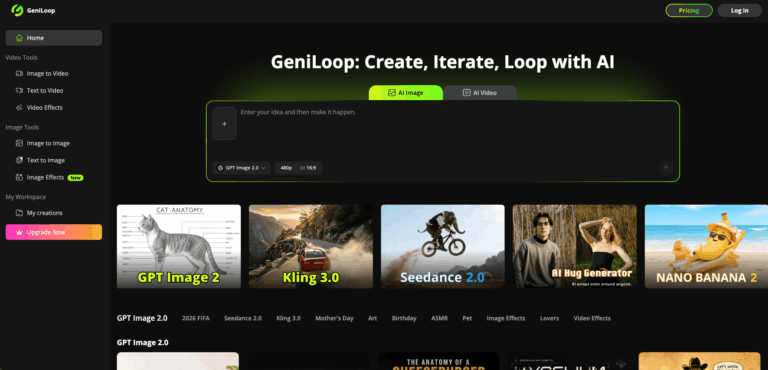Select the Video Effects category tab
The height and width of the screenshot is (370, 768).
pyautogui.click(x=592, y=319)
